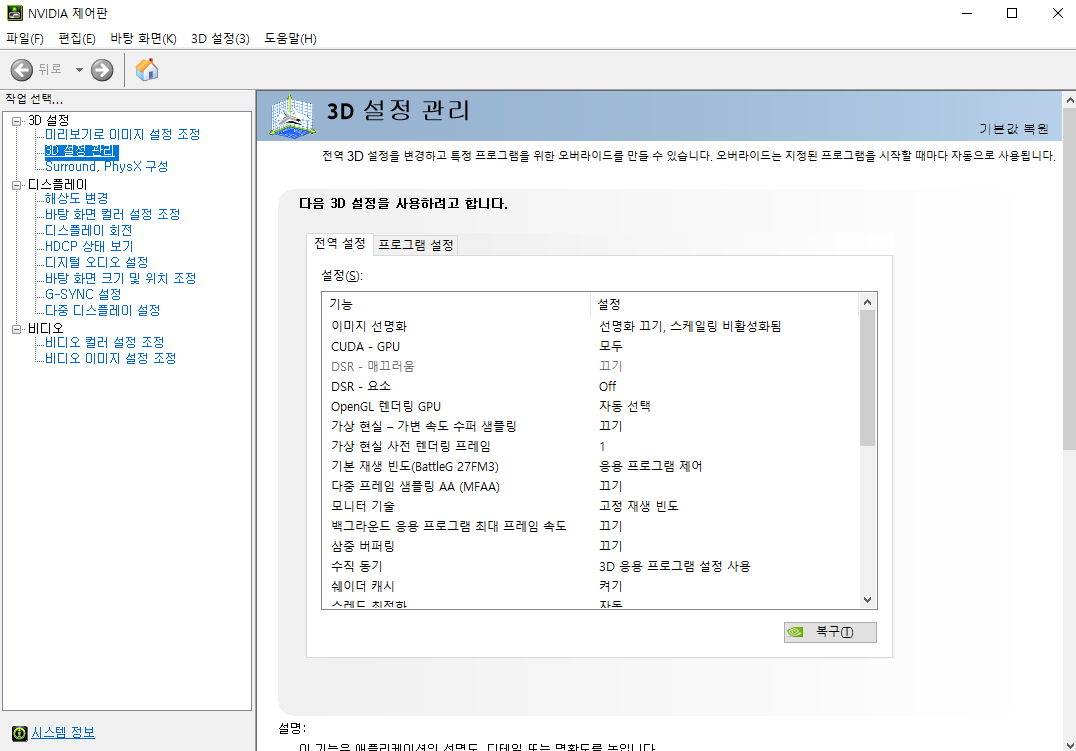Viewport: 1076px width, 751px height.
Task: Collapse the 디스플레이 tree node
Action: tap(16, 185)
